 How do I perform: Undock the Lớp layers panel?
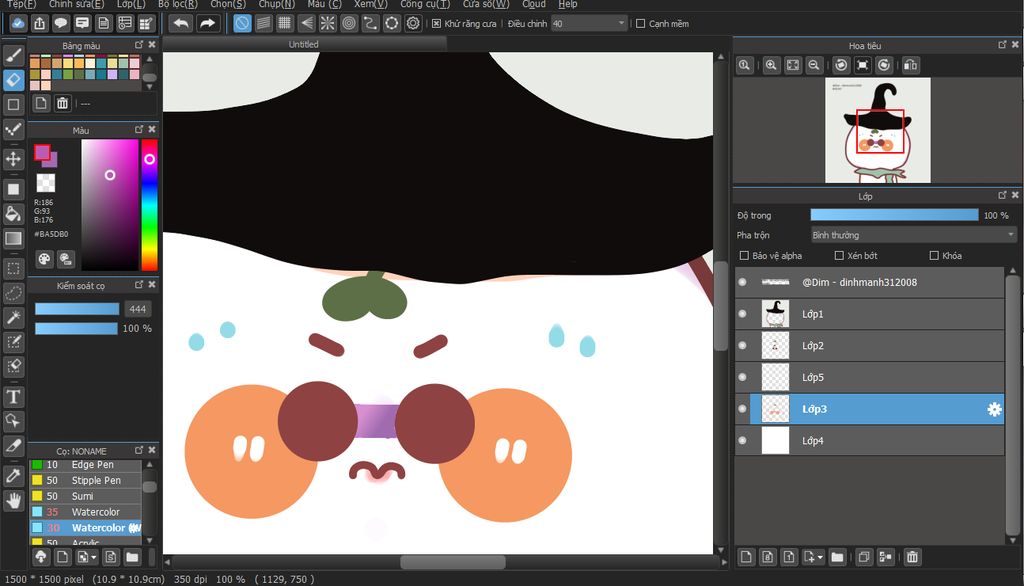pos(1002,195)
